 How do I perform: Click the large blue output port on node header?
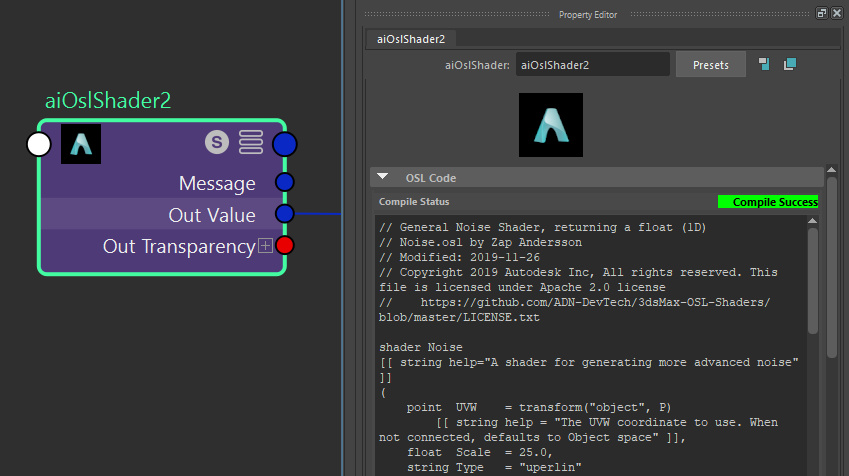point(284,145)
